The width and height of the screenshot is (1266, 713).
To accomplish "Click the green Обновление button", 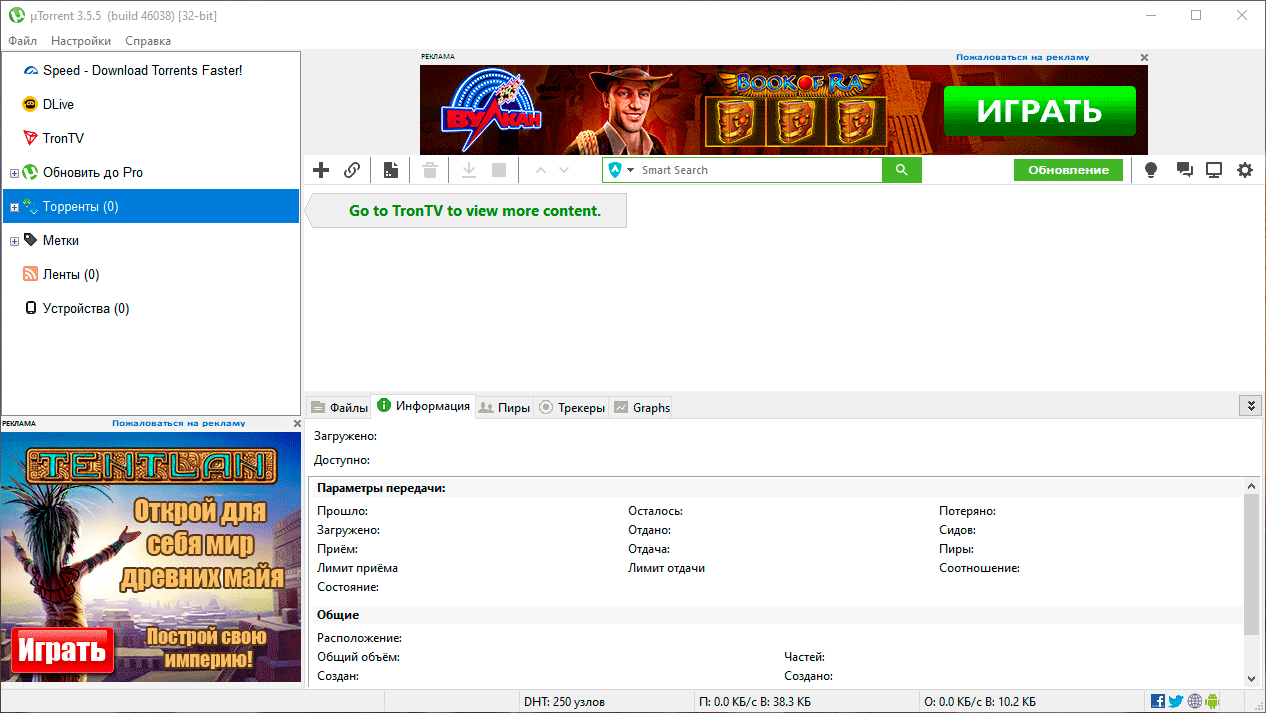I will 1068,170.
